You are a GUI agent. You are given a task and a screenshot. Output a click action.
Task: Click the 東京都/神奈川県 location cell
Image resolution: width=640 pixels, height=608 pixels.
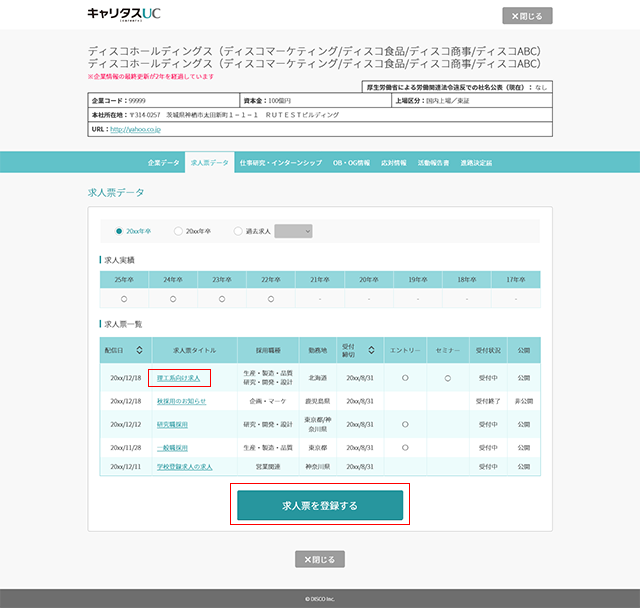[x=318, y=424]
